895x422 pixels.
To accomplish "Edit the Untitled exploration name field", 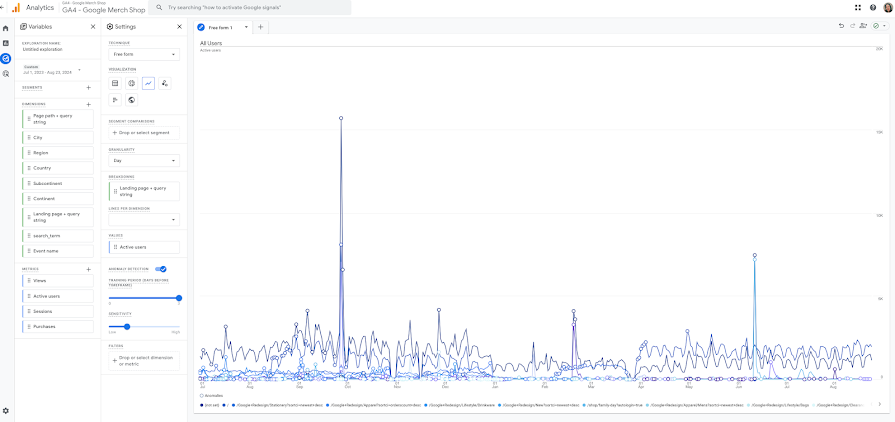I will (43, 49).
